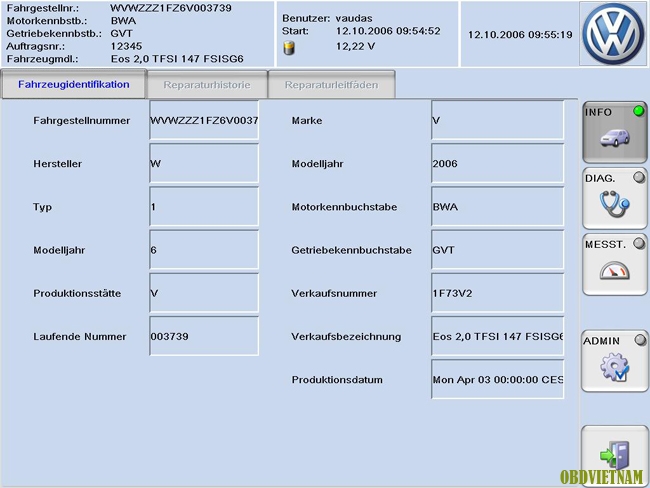Click the voltage reading 12,22 V
Screen dimensions: 650x488
(x=355, y=46)
